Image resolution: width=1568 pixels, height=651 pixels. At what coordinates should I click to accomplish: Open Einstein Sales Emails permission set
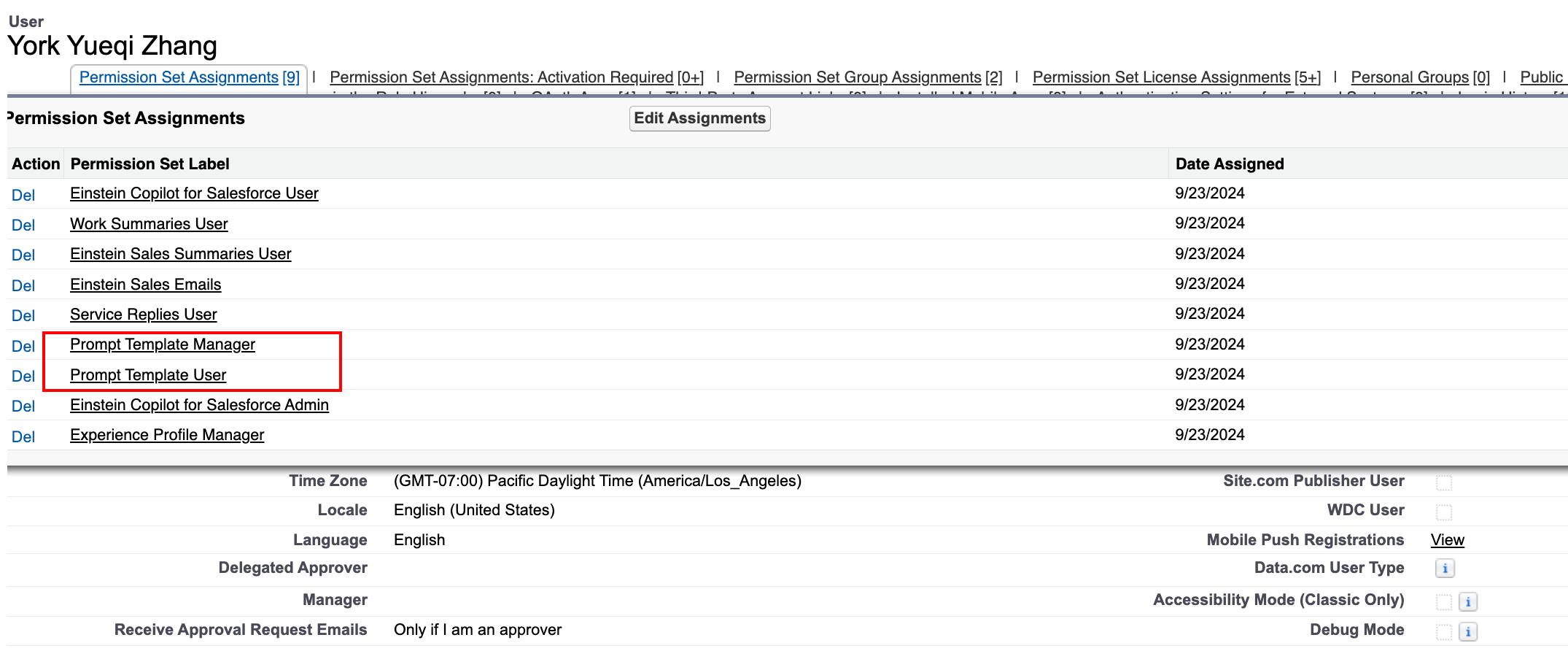pyautogui.click(x=145, y=285)
